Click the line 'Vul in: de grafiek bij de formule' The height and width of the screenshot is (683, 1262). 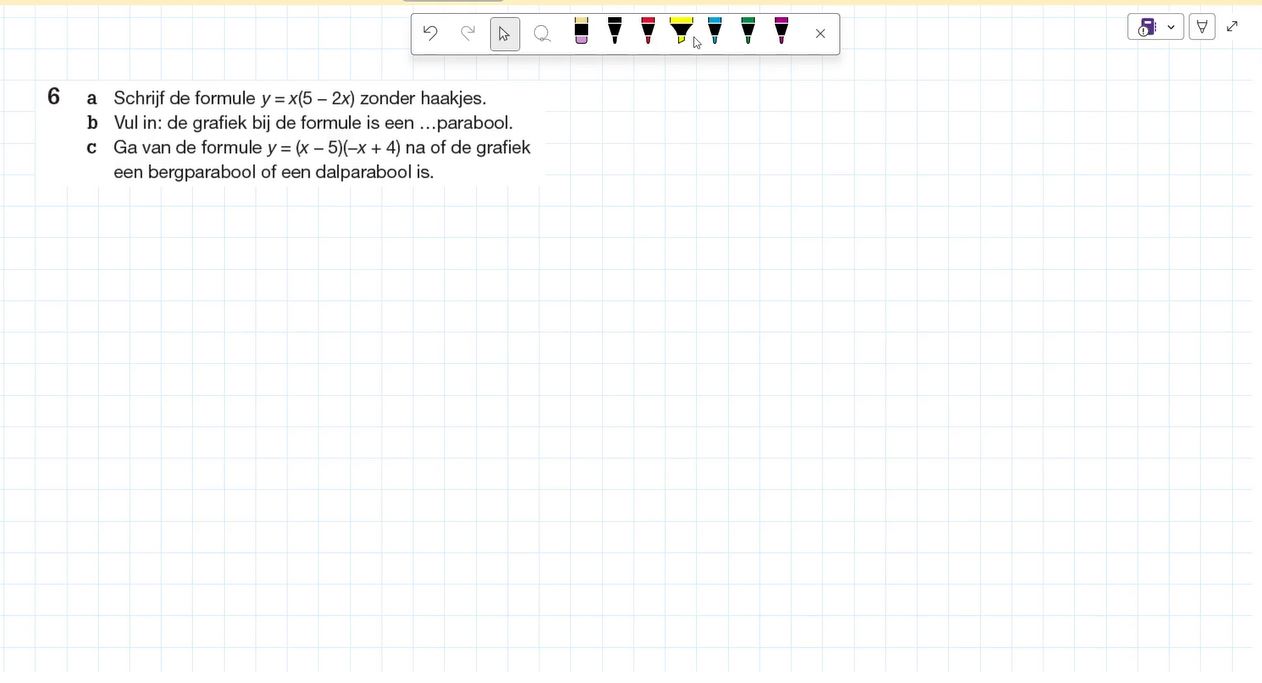pos(313,123)
